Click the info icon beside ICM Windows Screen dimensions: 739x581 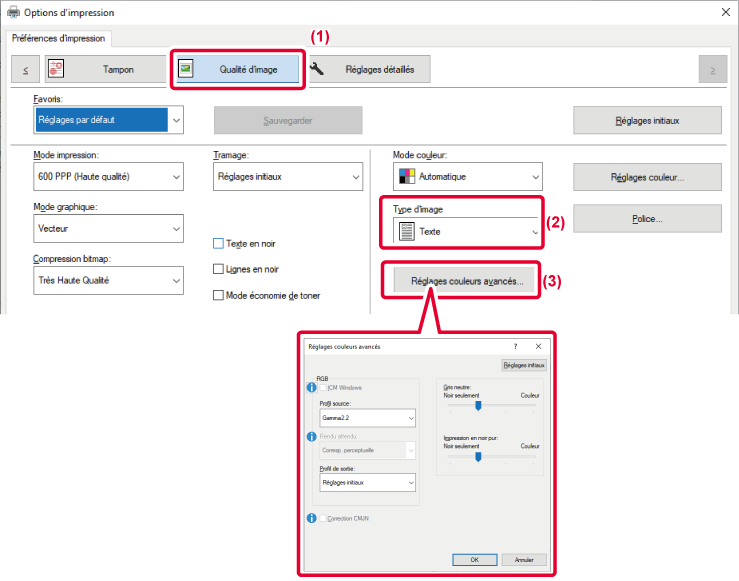click(x=312, y=386)
